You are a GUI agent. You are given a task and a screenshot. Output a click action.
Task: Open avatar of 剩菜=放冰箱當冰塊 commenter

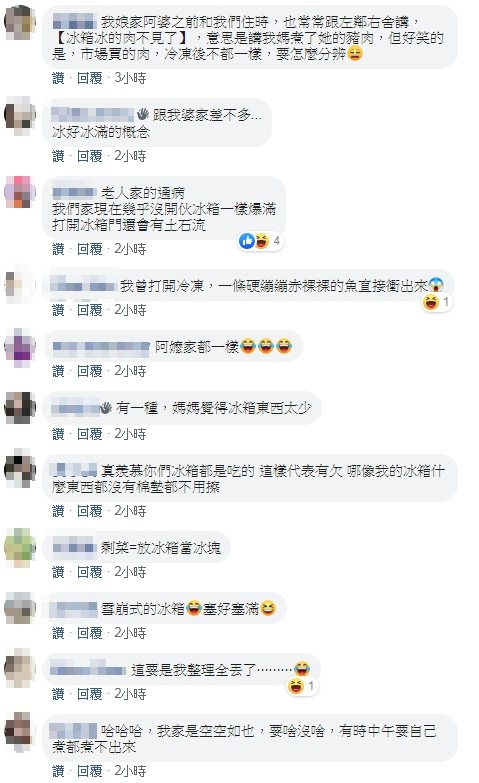(20, 547)
